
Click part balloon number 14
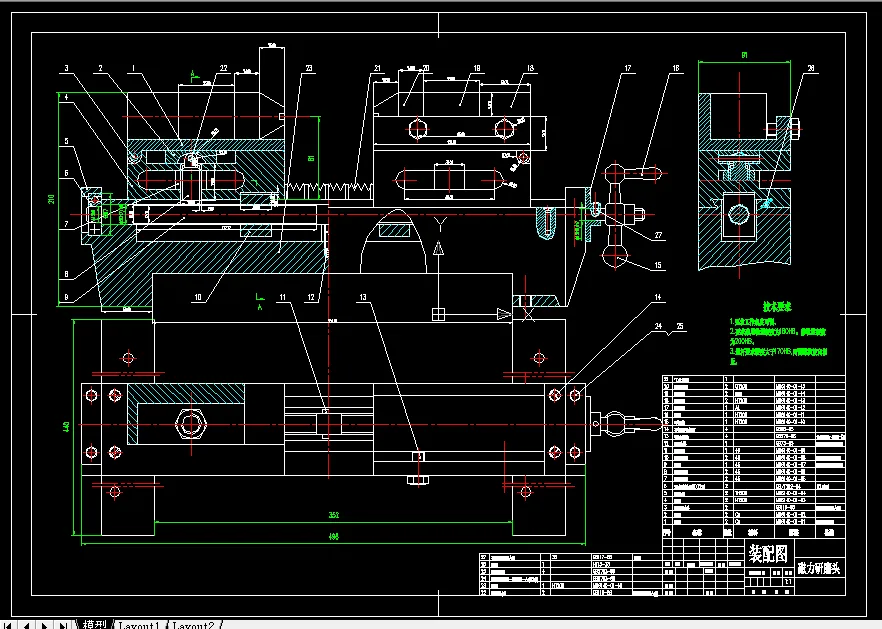click(x=658, y=297)
